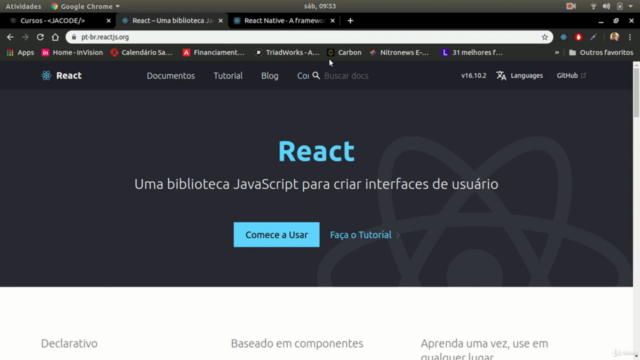Open the Google Chrome app menu
640x360 pixels.
(85, 6)
